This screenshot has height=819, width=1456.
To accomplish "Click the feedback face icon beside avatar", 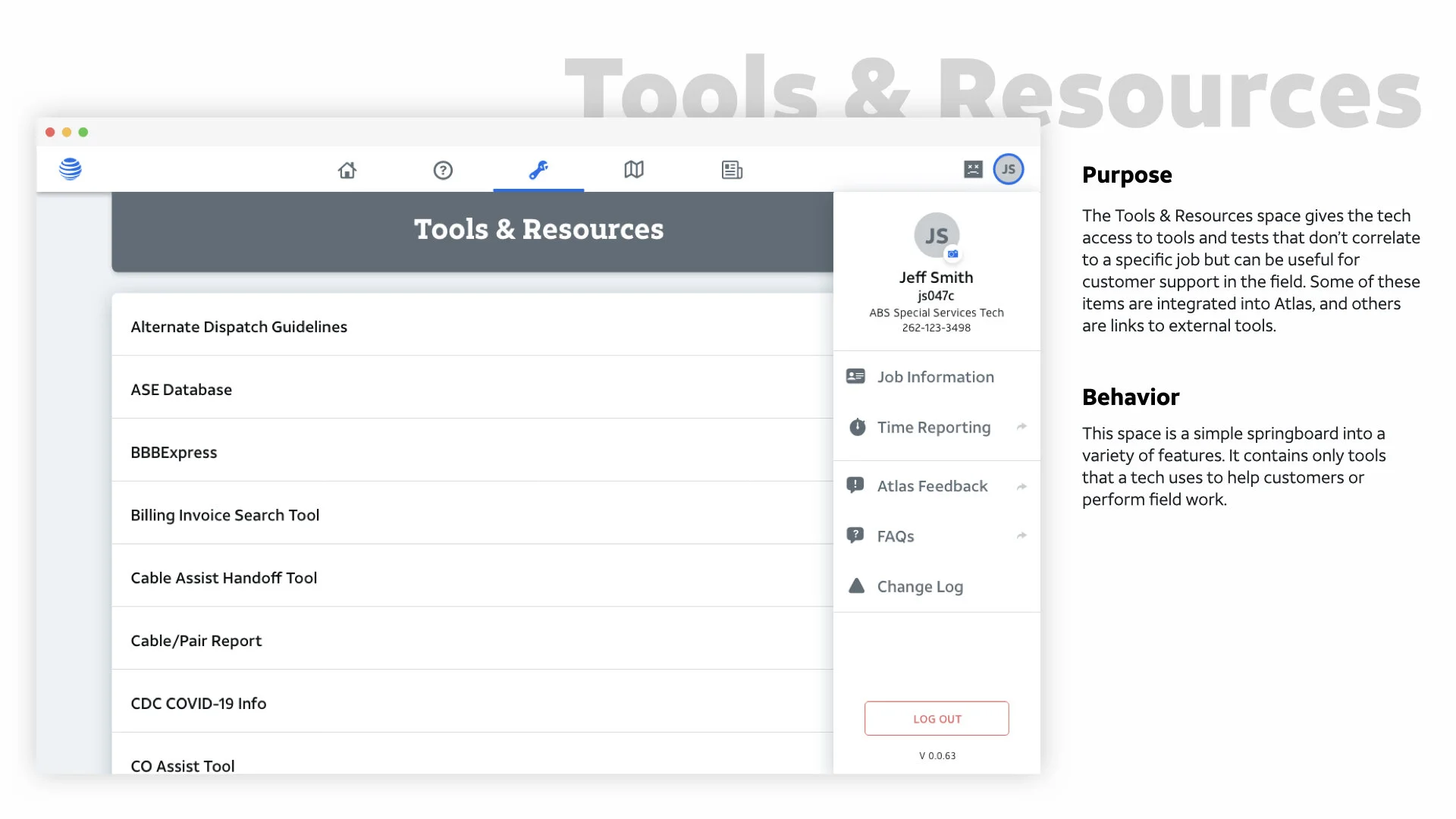I will point(973,169).
